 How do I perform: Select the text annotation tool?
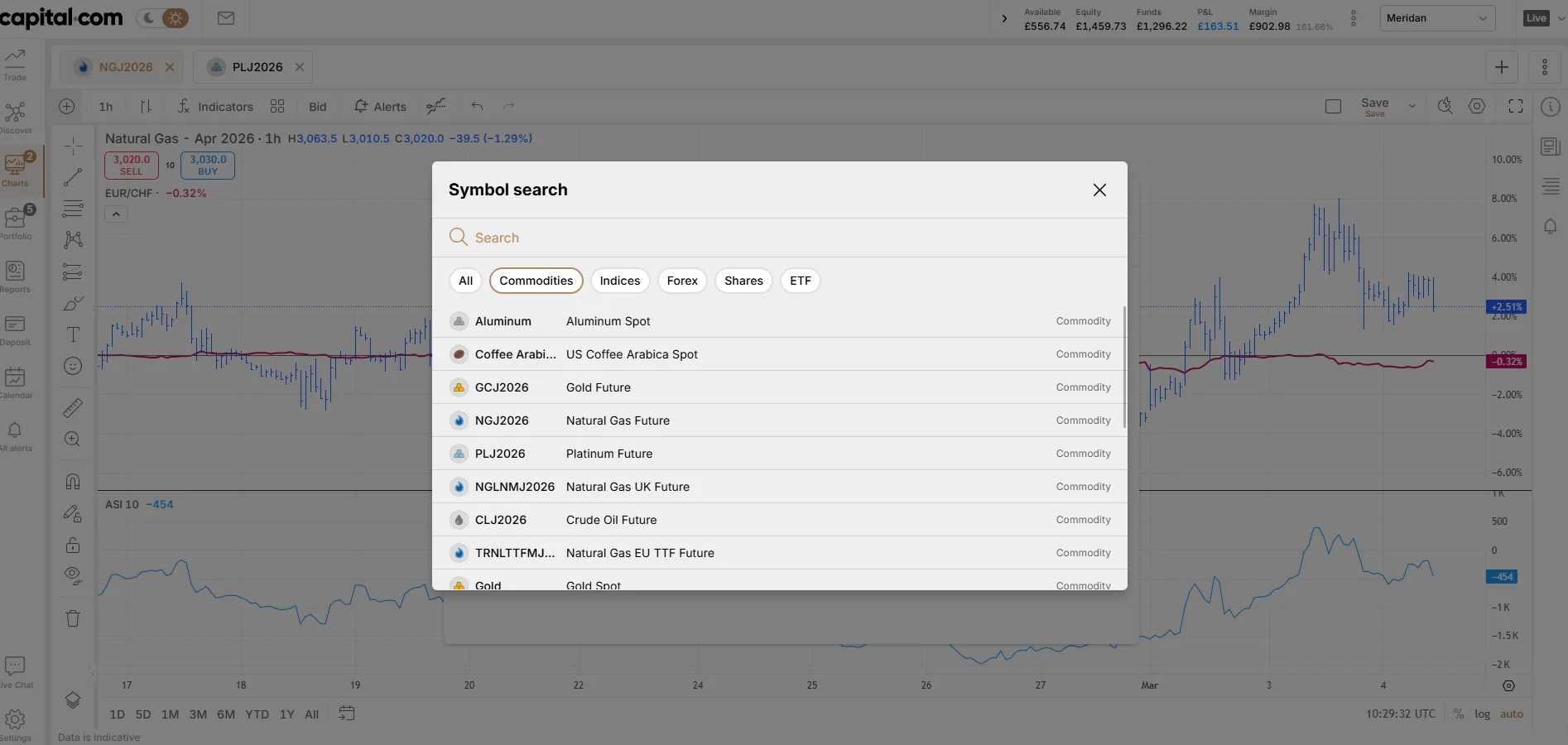click(x=73, y=334)
